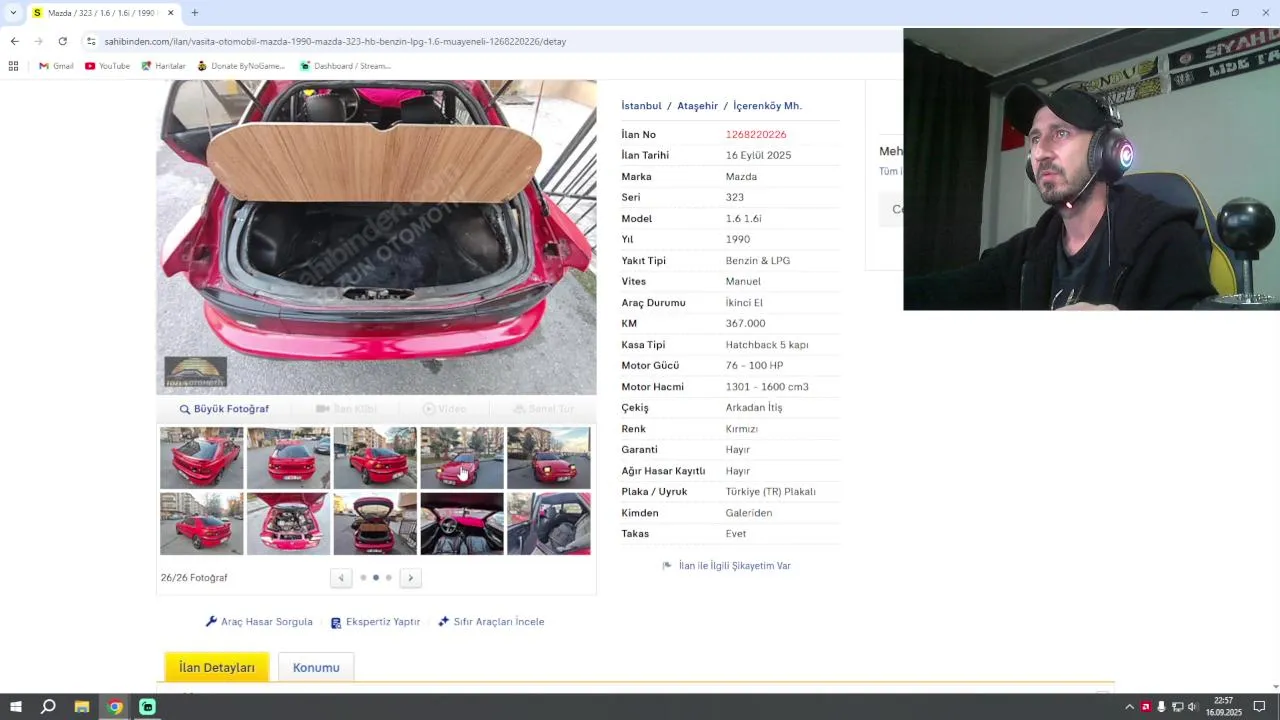The width and height of the screenshot is (1280, 720).
Task: Click the 367.000 KM value
Action: 745,324
